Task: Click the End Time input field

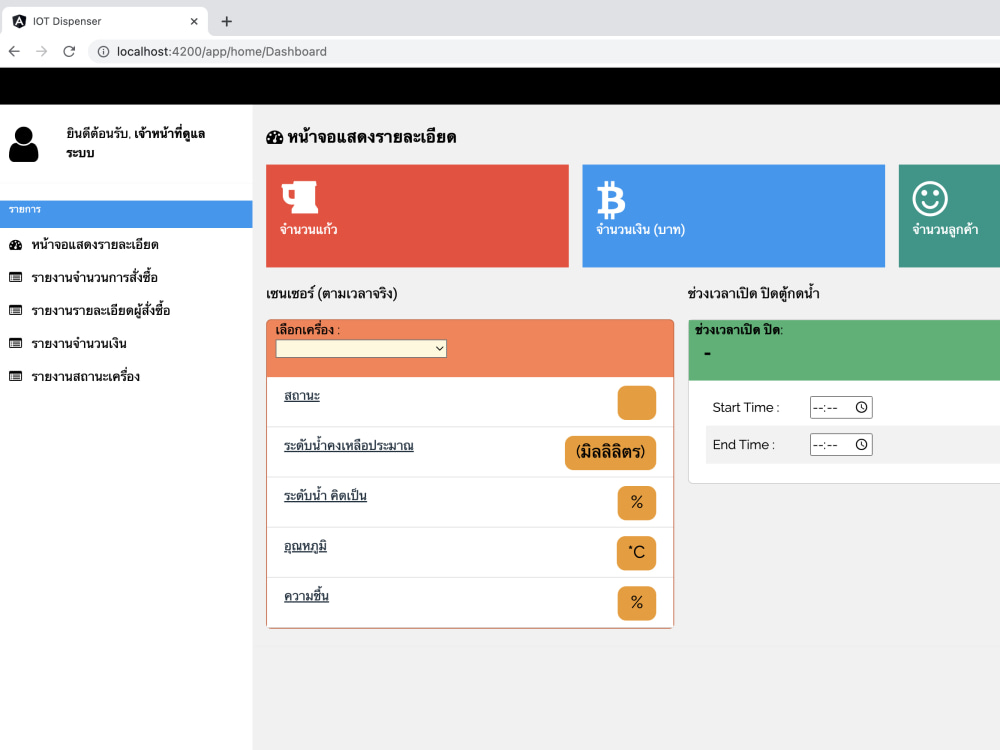Action: 841,445
